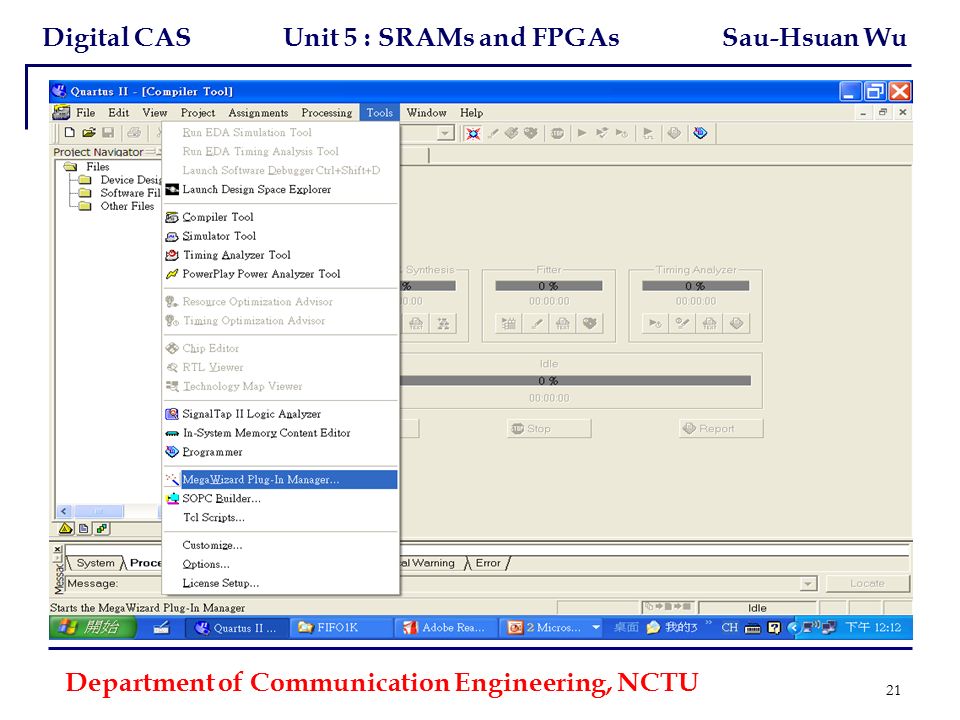The height and width of the screenshot is (720, 960).
Task: Open the Edit menu
Action: 119,113
